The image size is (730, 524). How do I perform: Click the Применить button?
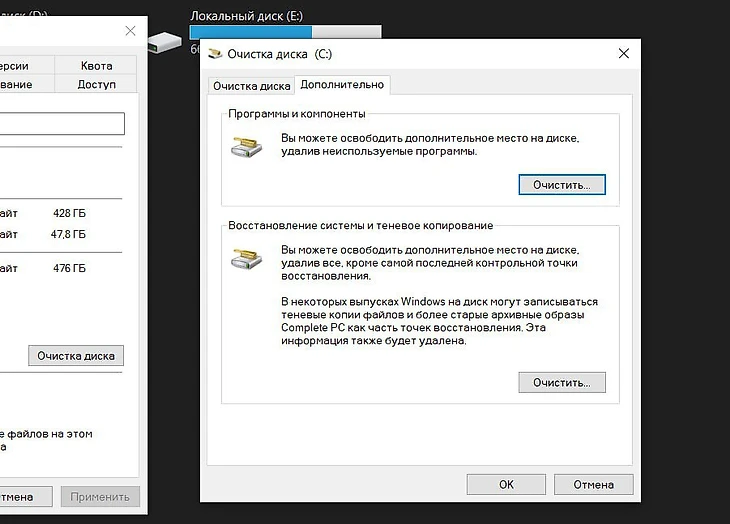[100, 496]
